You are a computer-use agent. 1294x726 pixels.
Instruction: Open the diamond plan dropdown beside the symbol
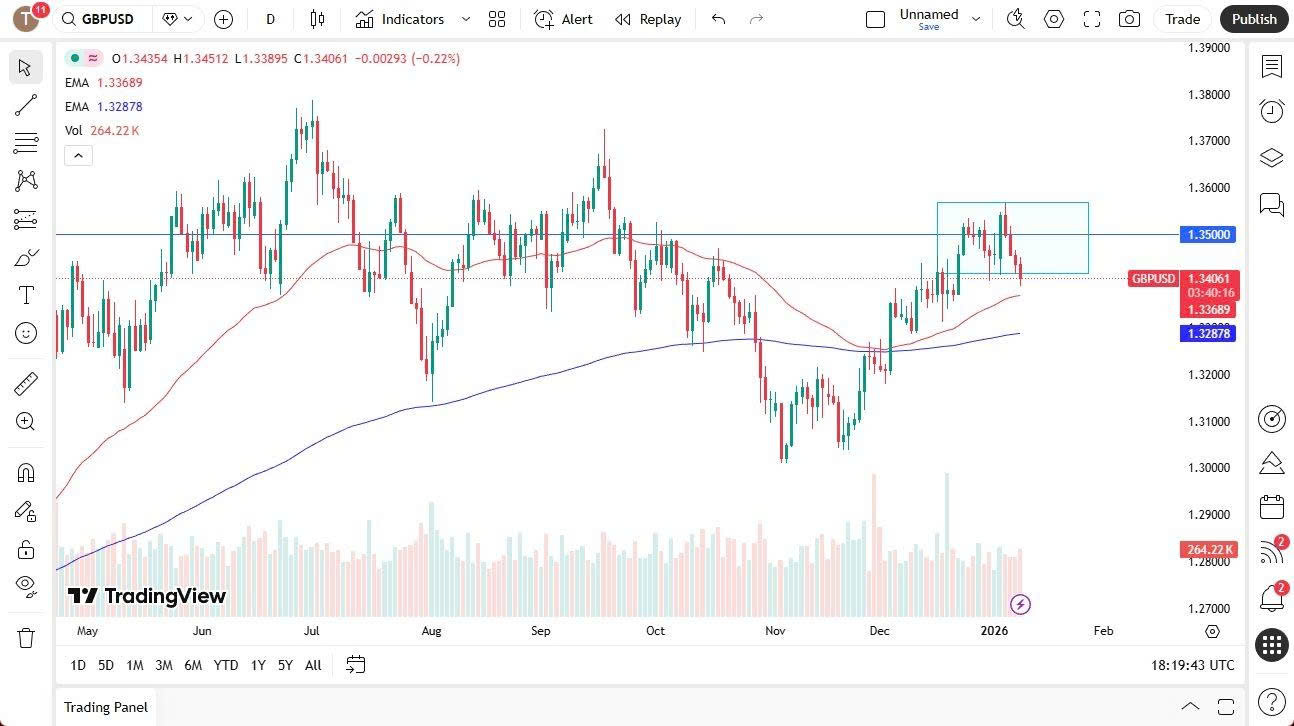180,19
